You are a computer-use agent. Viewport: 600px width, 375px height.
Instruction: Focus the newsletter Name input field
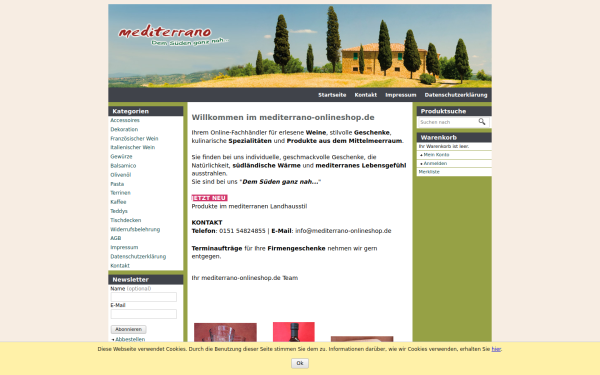(x=143, y=297)
